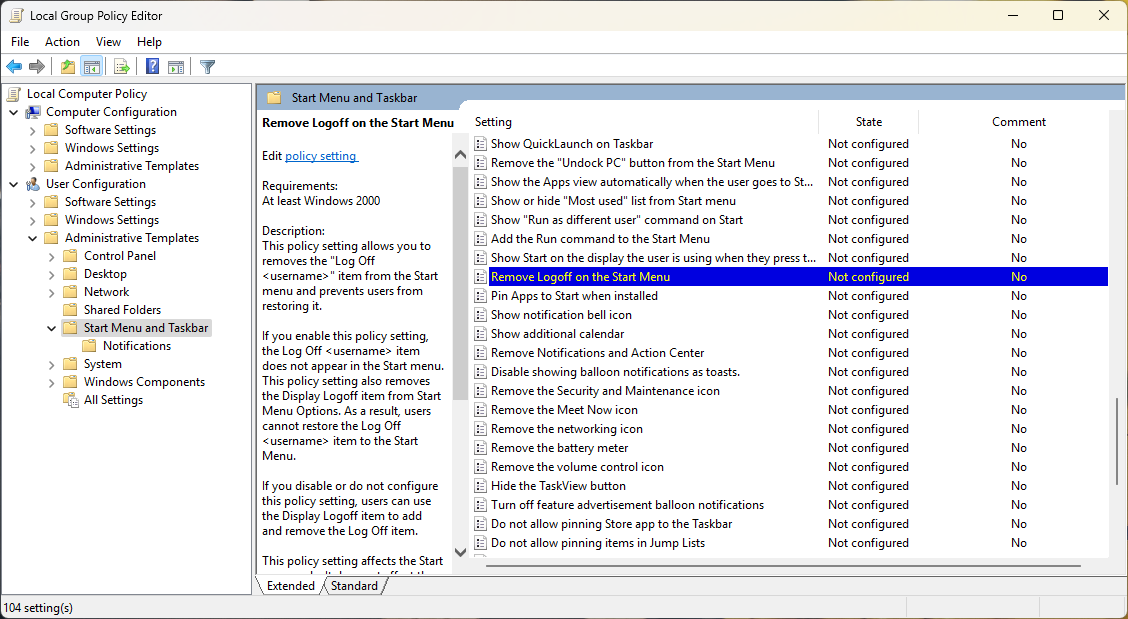Click the Export List toolbar icon
This screenshot has height=619, width=1128.
click(121, 66)
